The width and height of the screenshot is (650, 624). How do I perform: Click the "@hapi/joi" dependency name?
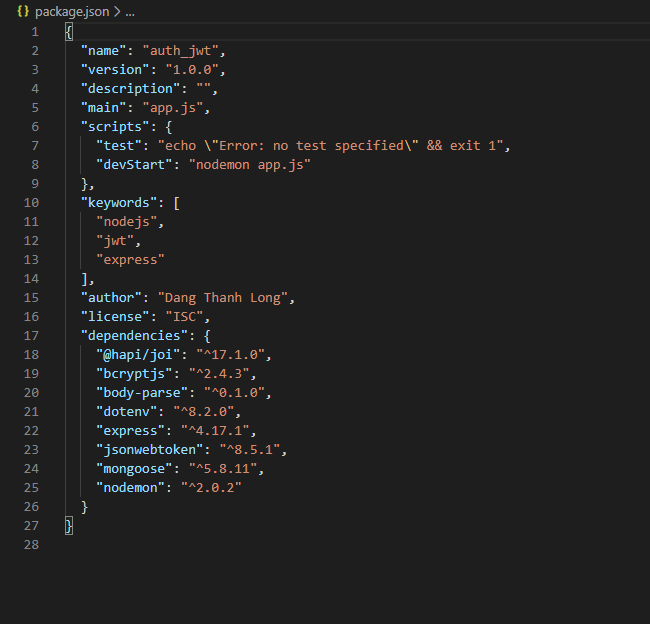click(x=138, y=355)
